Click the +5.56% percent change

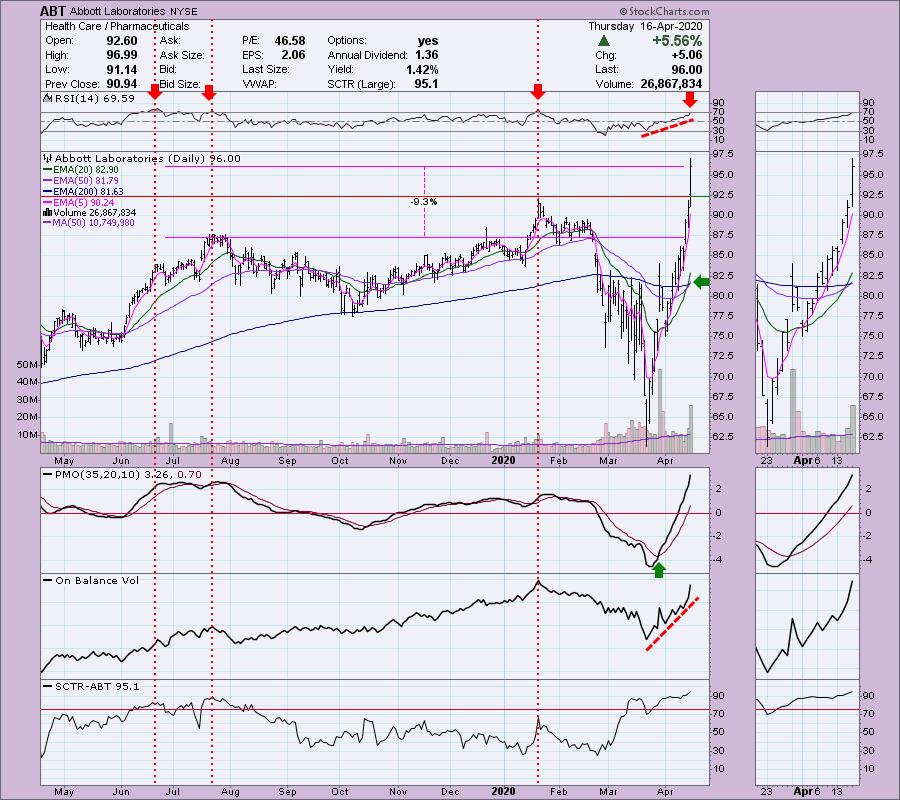click(x=677, y=41)
